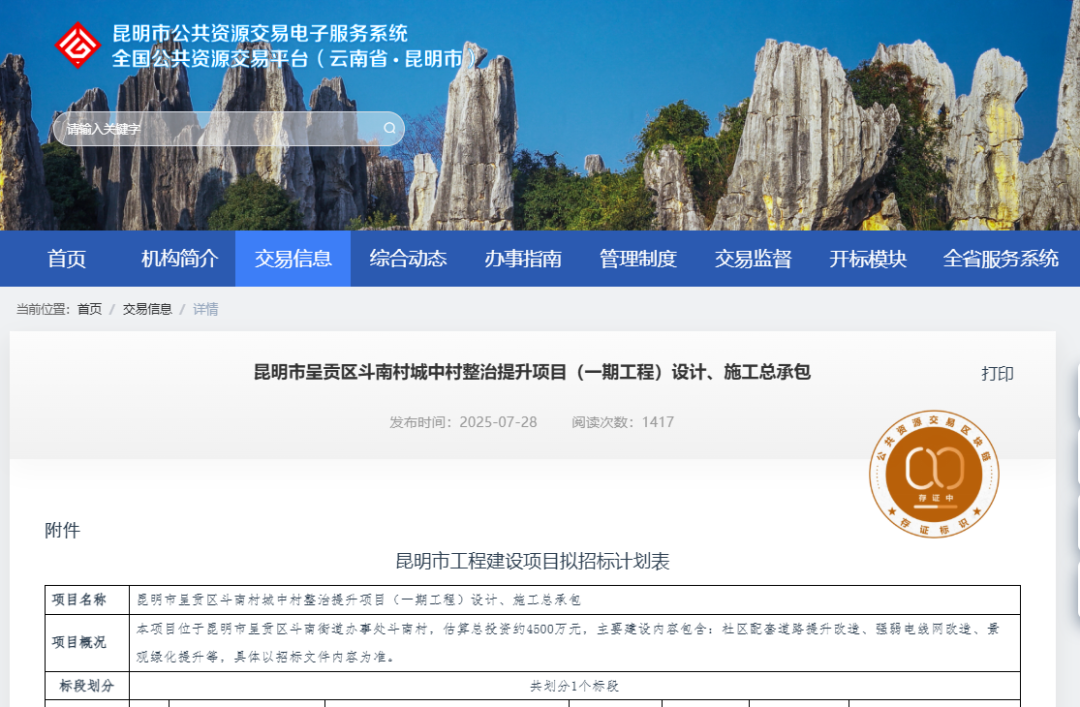This screenshot has width=1080, height=707.
Task: Click the 昆明市公共资源交易电子服务系统 header title
Action: tap(260, 34)
